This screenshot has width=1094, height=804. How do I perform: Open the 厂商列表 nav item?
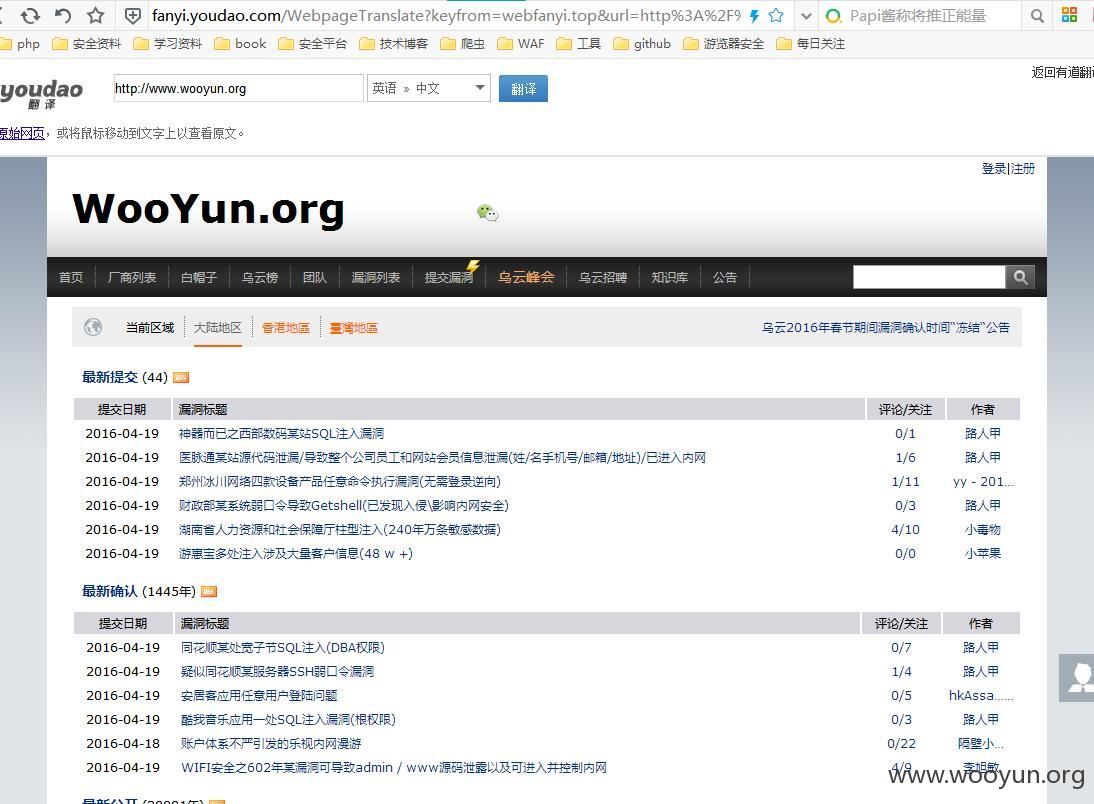point(132,278)
